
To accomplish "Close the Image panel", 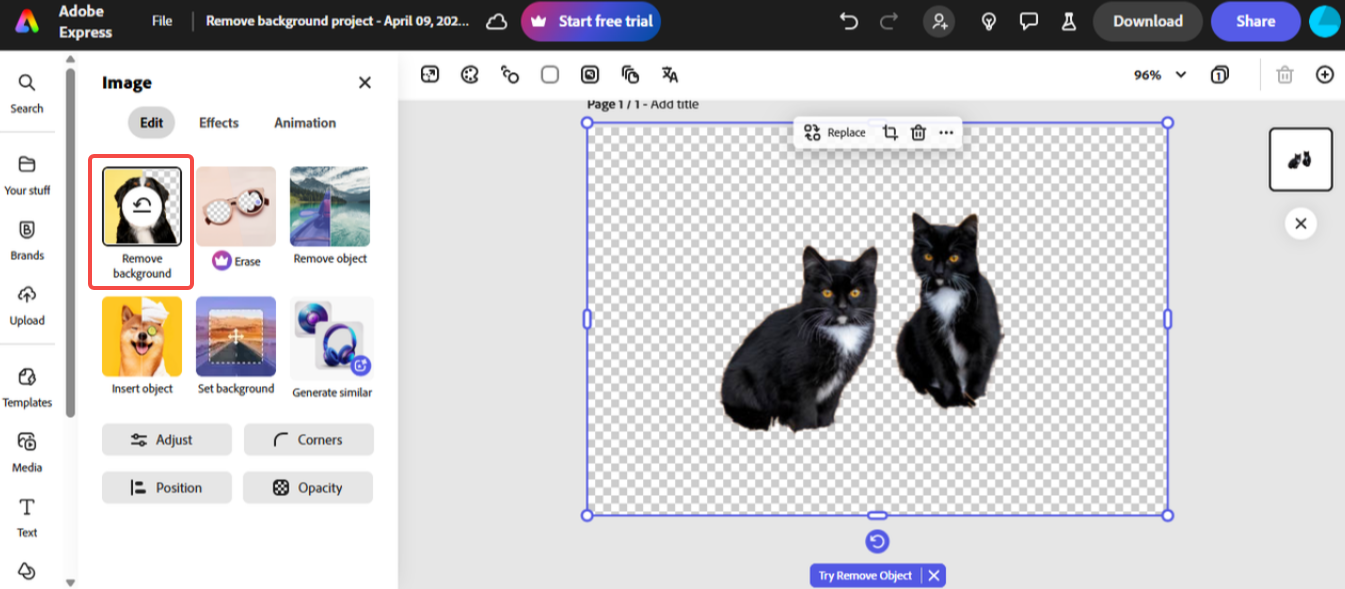I will point(365,83).
